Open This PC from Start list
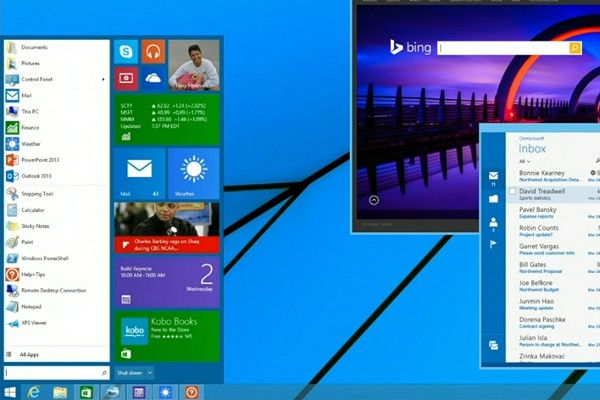Viewport: 600px width, 400px height. click(57, 112)
